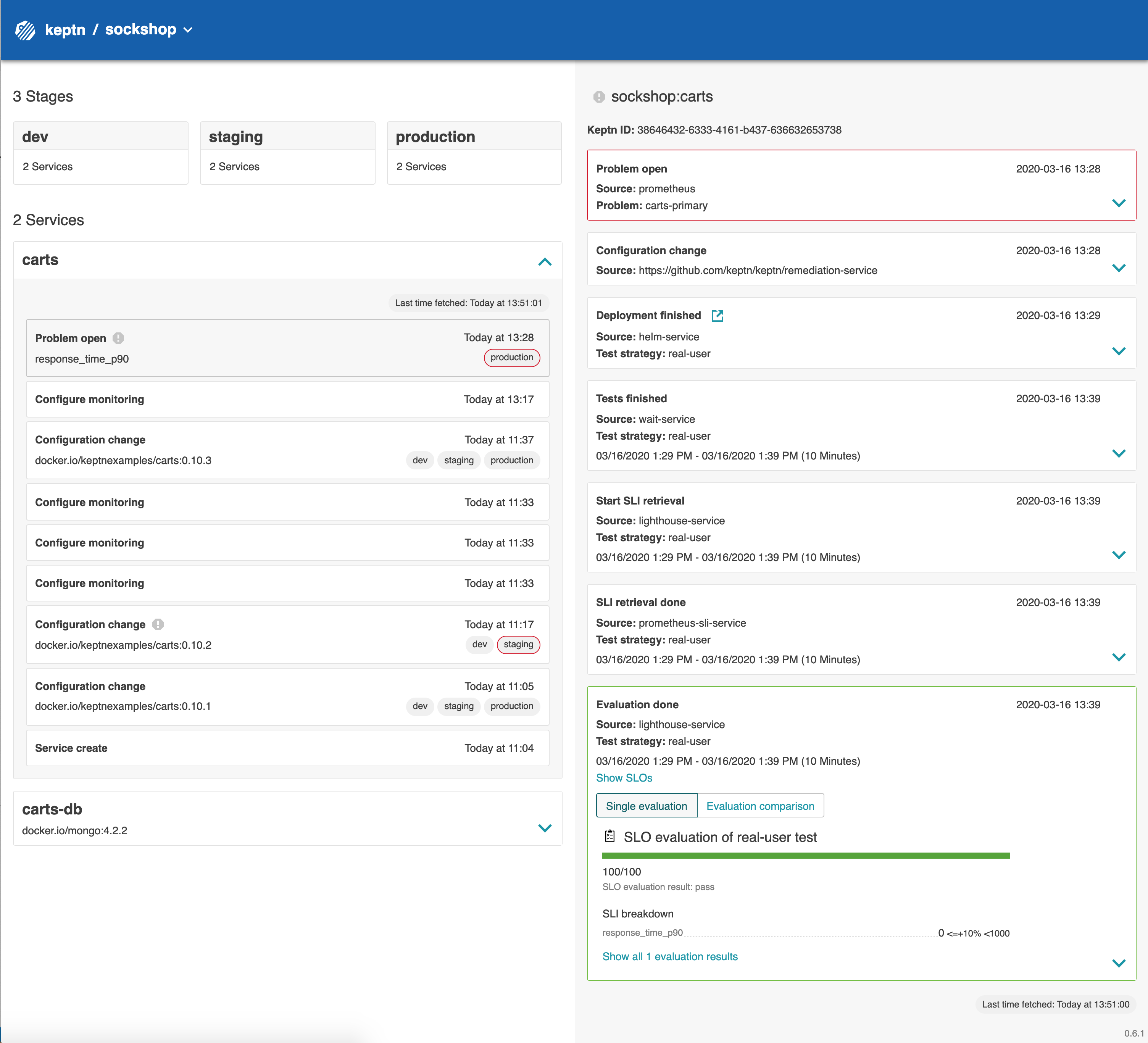Click dev tag on carts:0.10.3 row
The image size is (1148, 1043).
(x=420, y=460)
